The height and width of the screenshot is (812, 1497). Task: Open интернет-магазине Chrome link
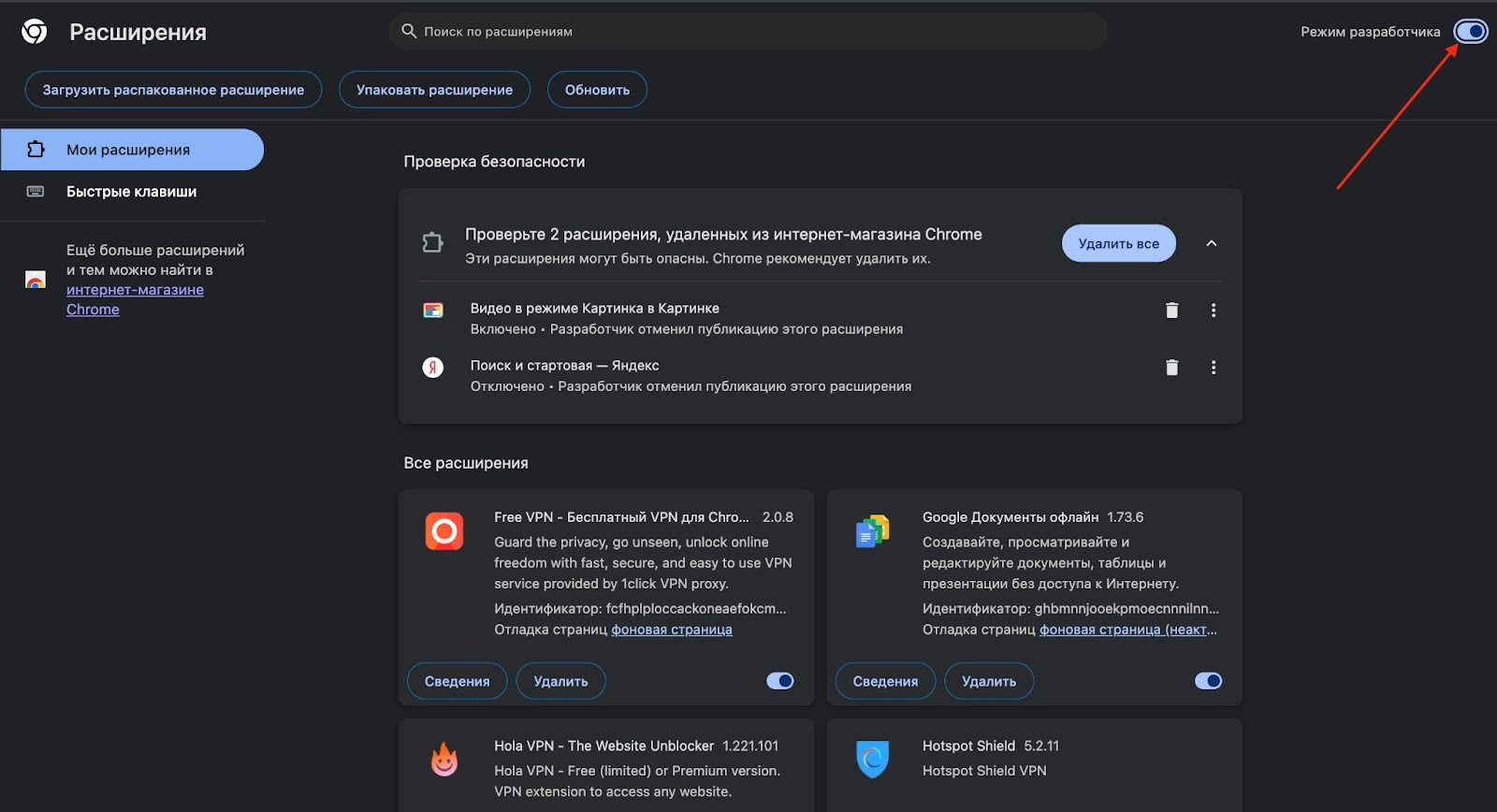coord(135,299)
